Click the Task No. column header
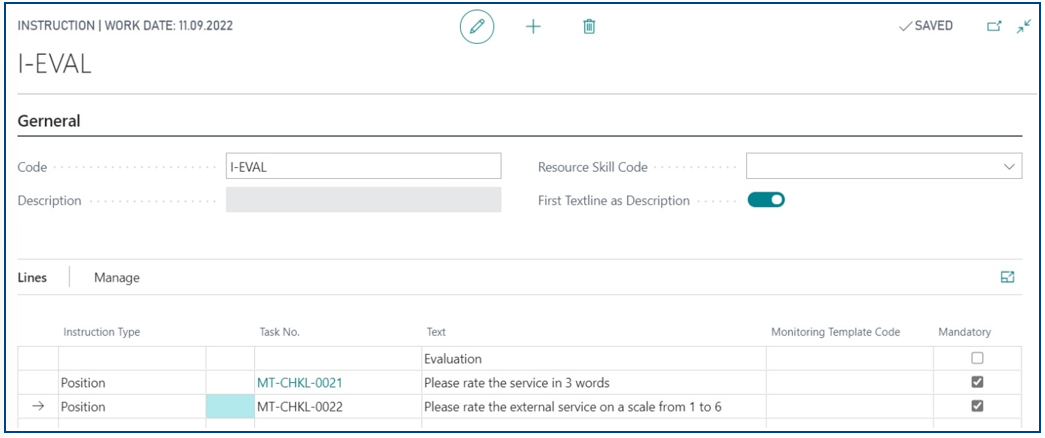 point(279,332)
